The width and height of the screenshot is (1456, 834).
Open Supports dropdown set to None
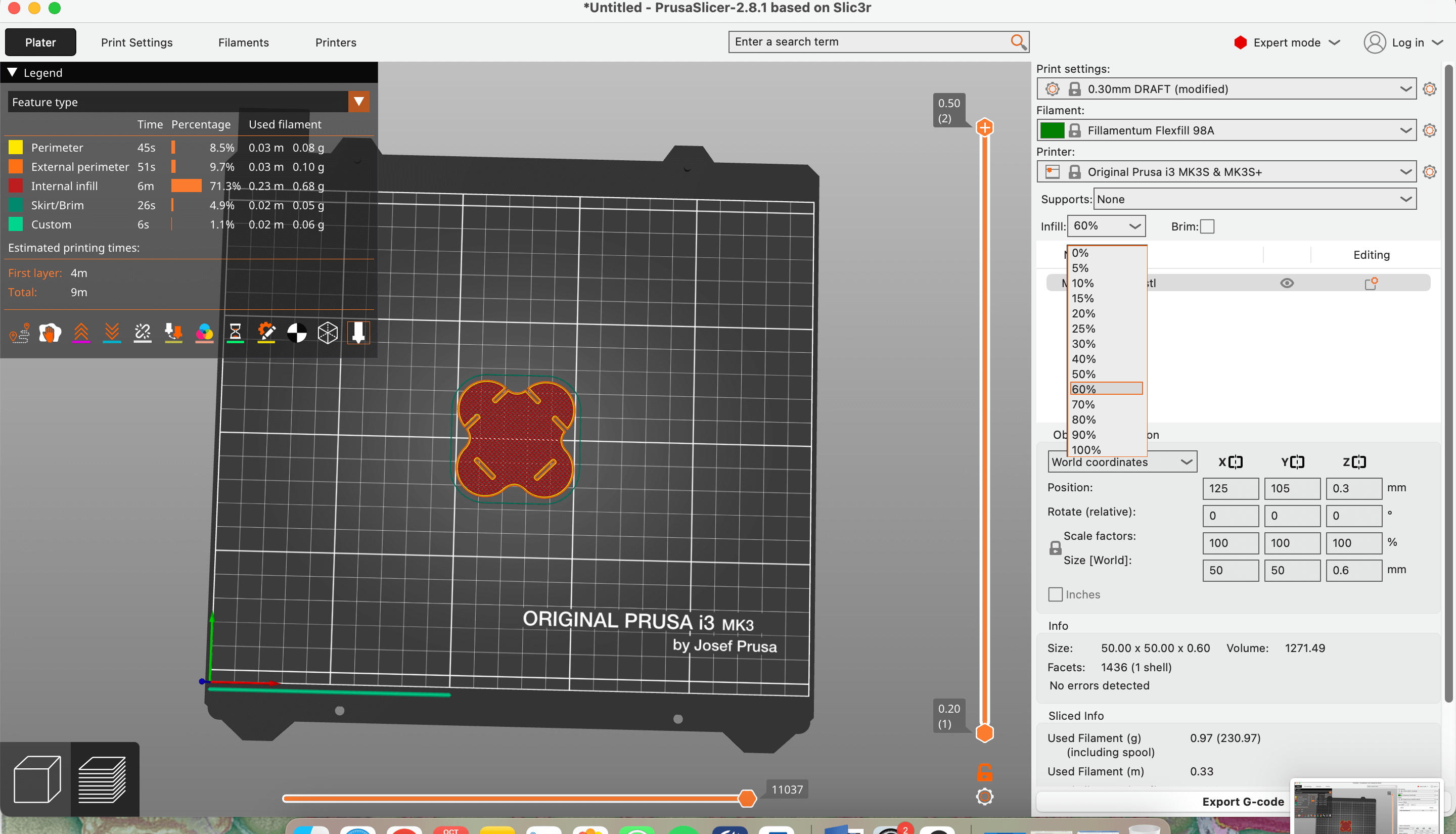point(1255,199)
